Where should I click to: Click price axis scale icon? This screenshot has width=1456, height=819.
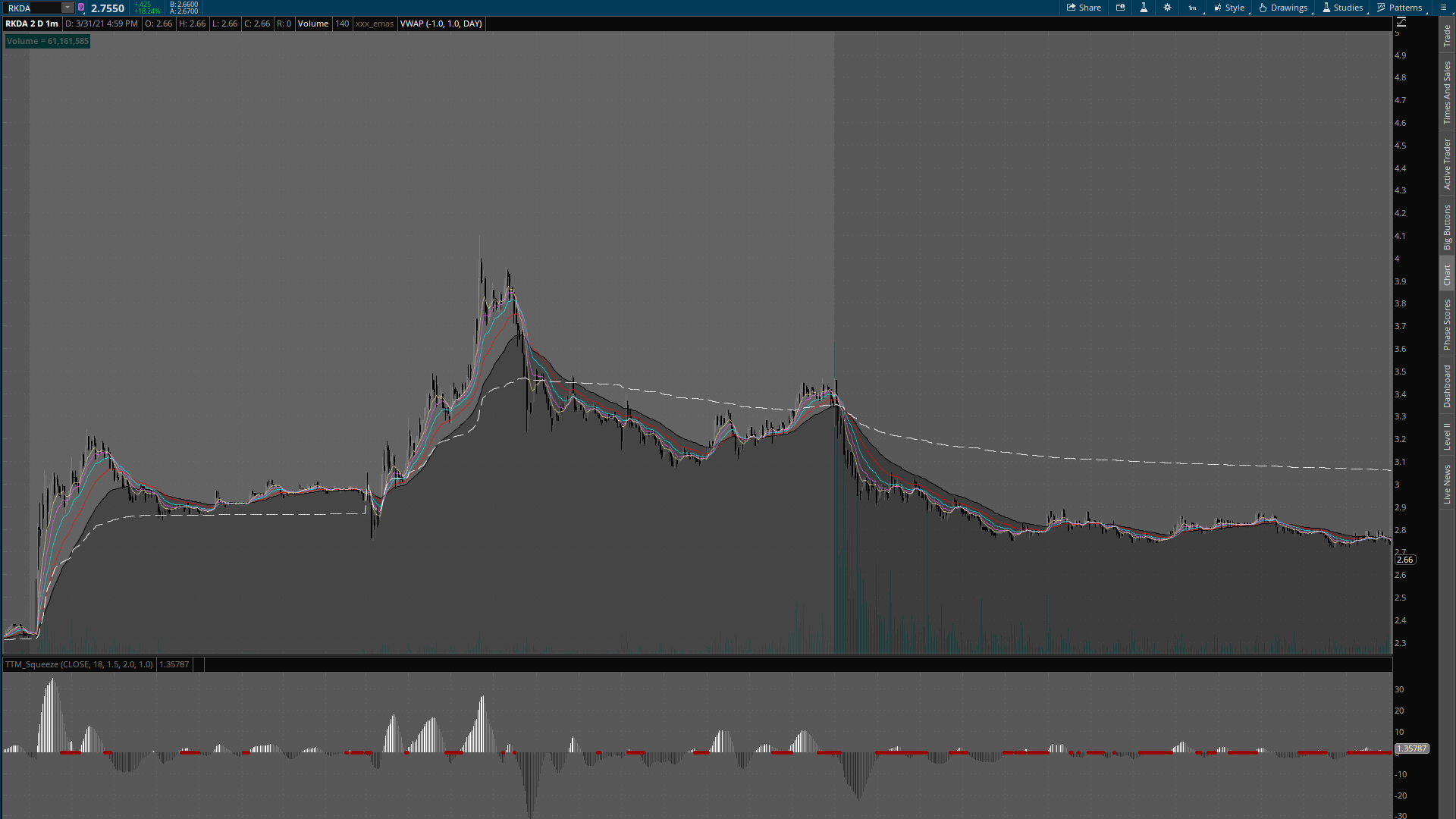(1401, 22)
